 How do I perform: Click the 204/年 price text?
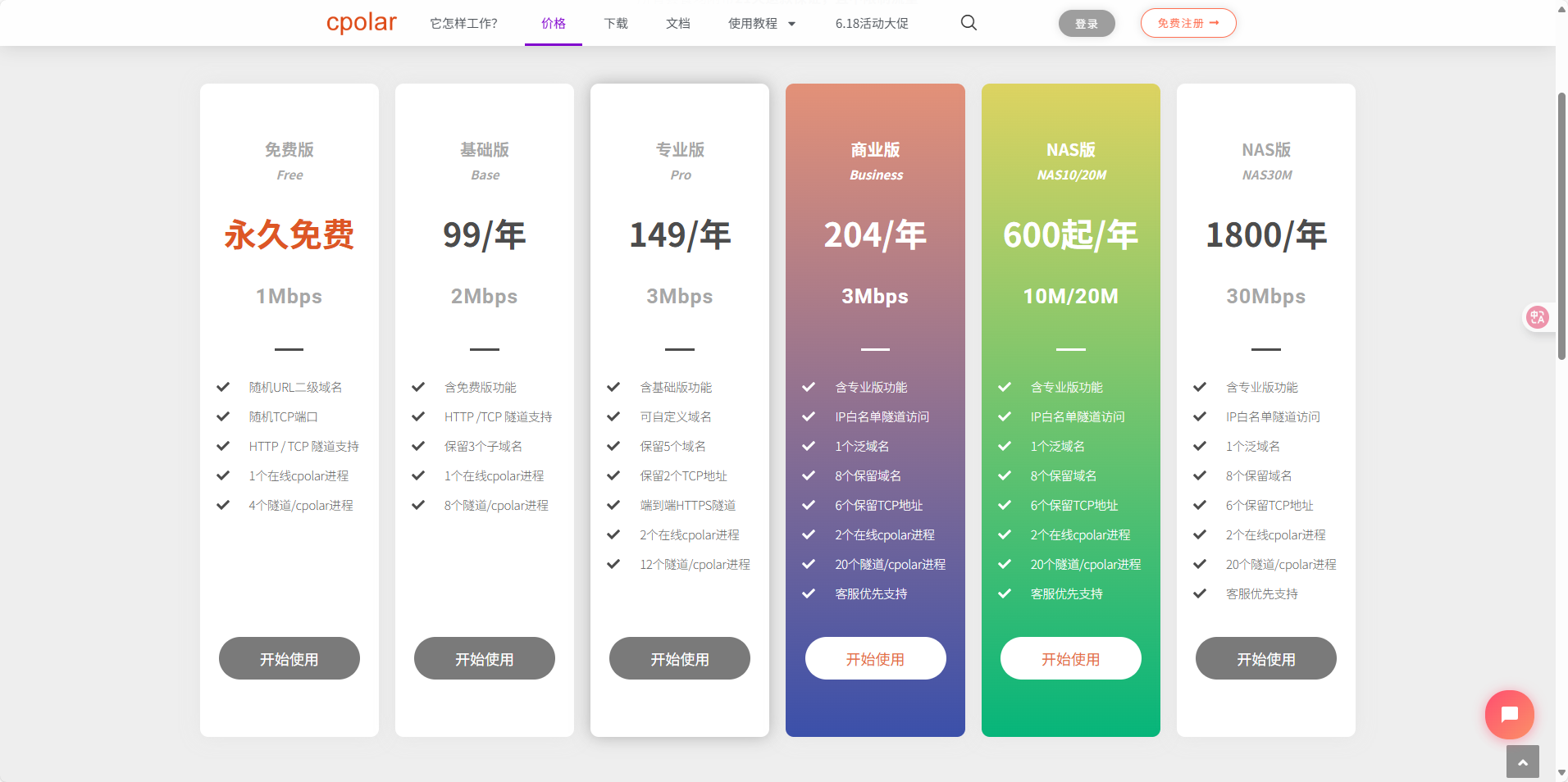click(876, 235)
